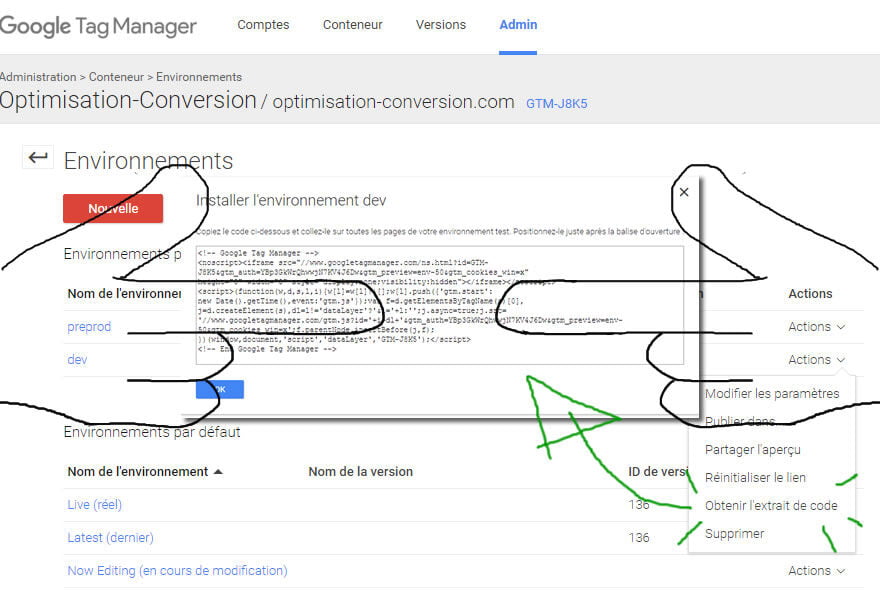Click the Google Tag Manager logo
This screenshot has width=880, height=591.
click(98, 26)
